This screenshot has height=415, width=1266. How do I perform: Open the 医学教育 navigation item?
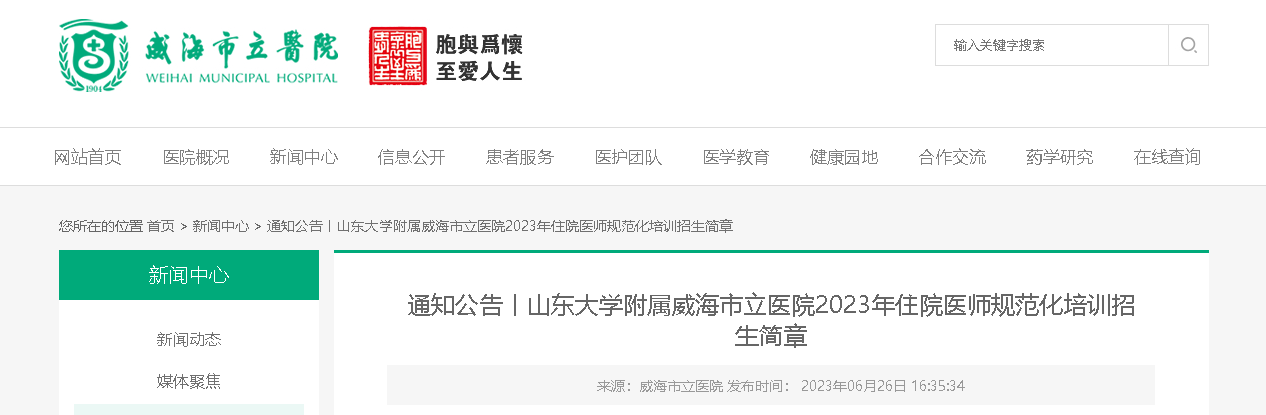point(736,157)
